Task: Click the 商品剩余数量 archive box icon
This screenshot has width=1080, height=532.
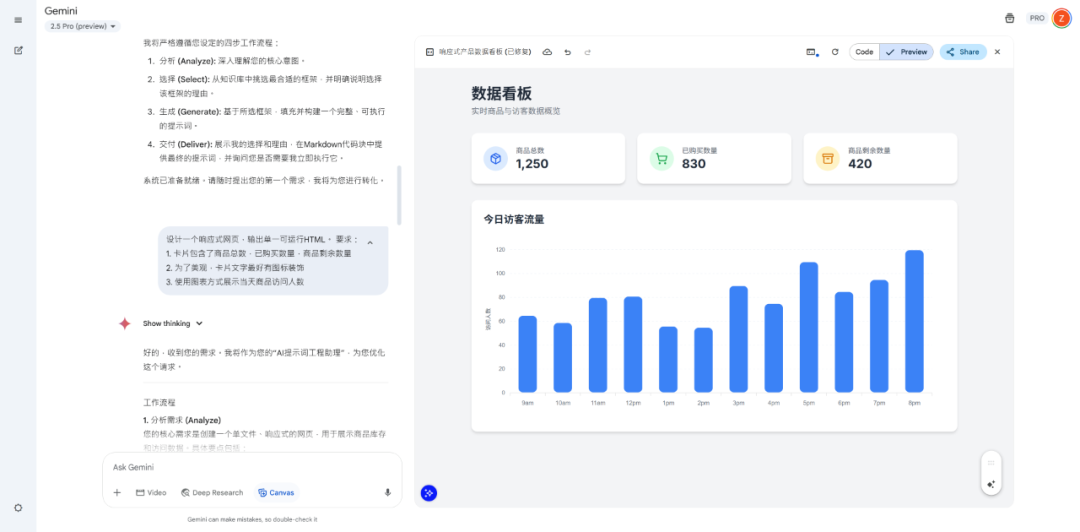Action: click(x=828, y=158)
